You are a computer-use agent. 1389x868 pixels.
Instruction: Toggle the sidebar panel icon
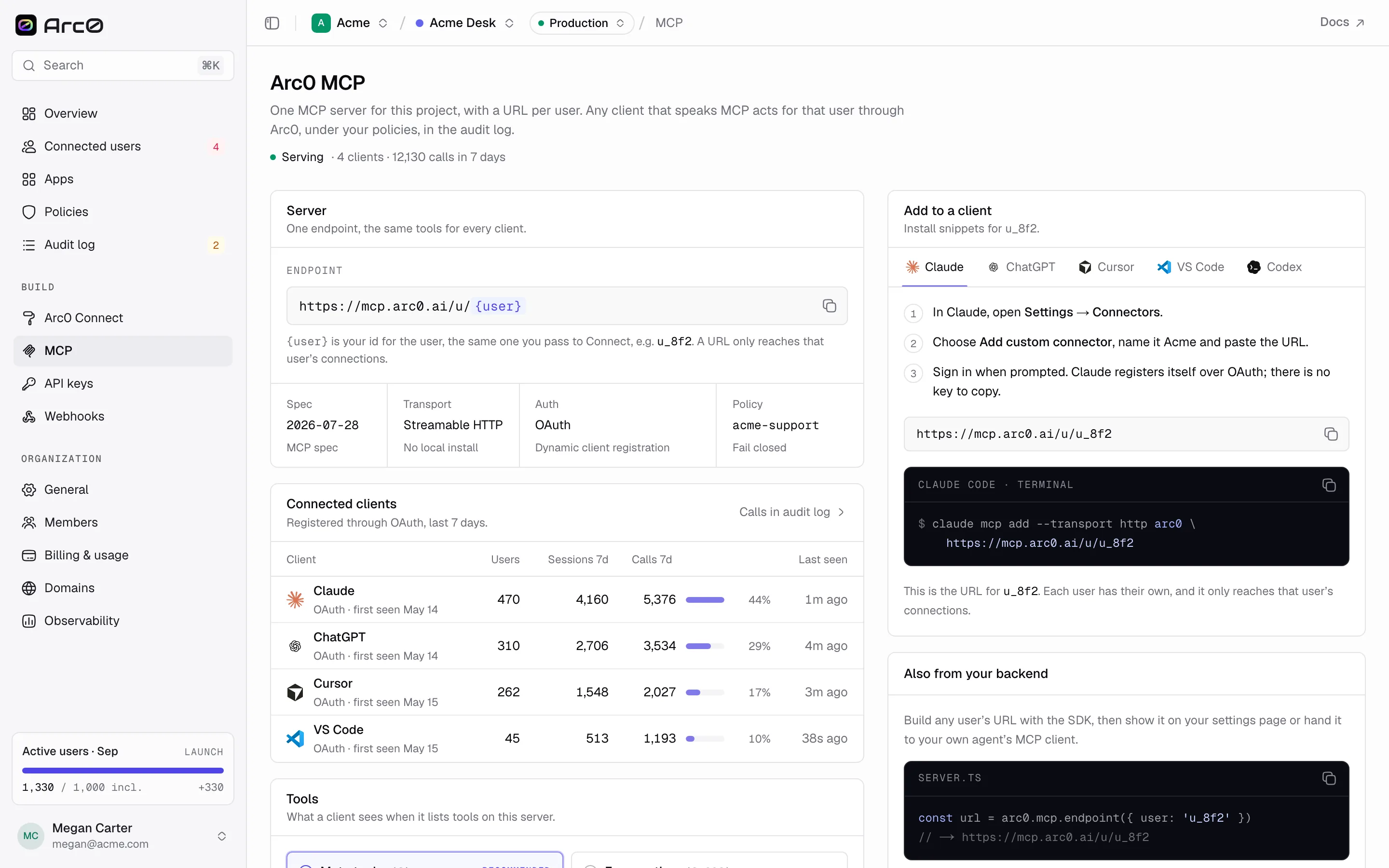pos(272,23)
